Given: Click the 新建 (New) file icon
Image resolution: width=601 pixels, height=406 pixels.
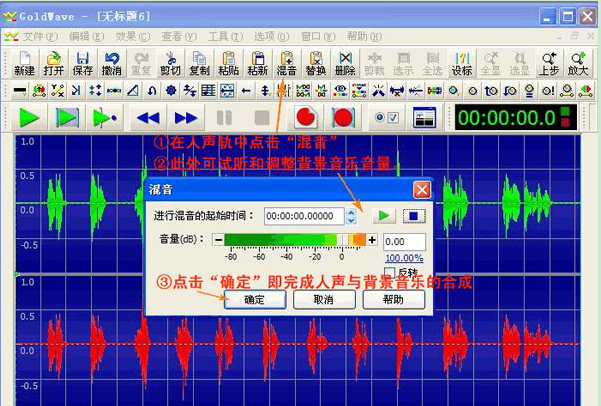Looking at the screenshot, I should pos(24,64).
